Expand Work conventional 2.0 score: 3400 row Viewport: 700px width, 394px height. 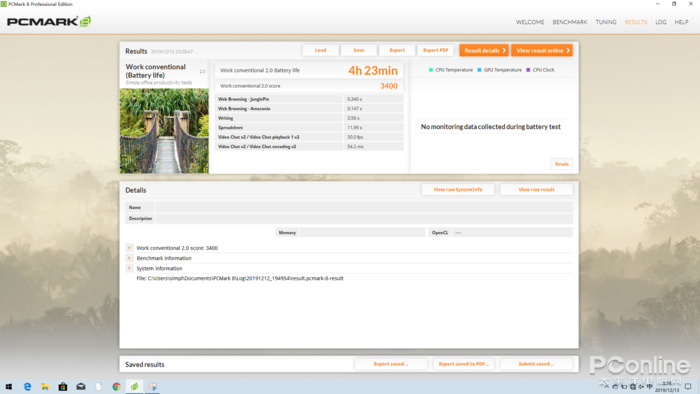(x=129, y=248)
